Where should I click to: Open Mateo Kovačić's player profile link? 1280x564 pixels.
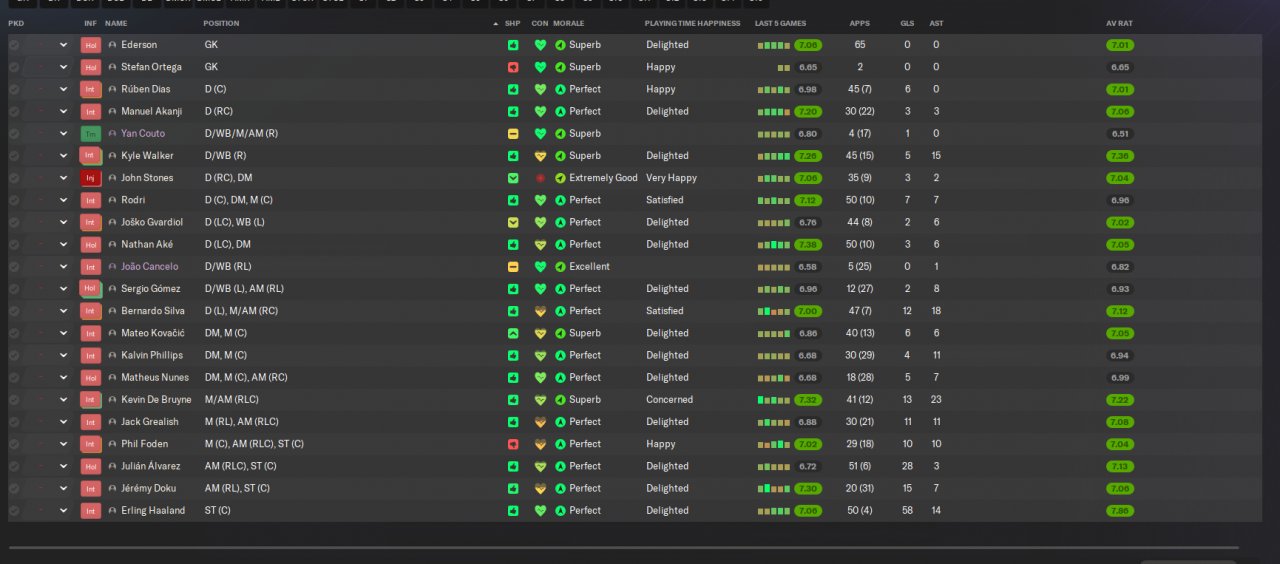tap(153, 333)
